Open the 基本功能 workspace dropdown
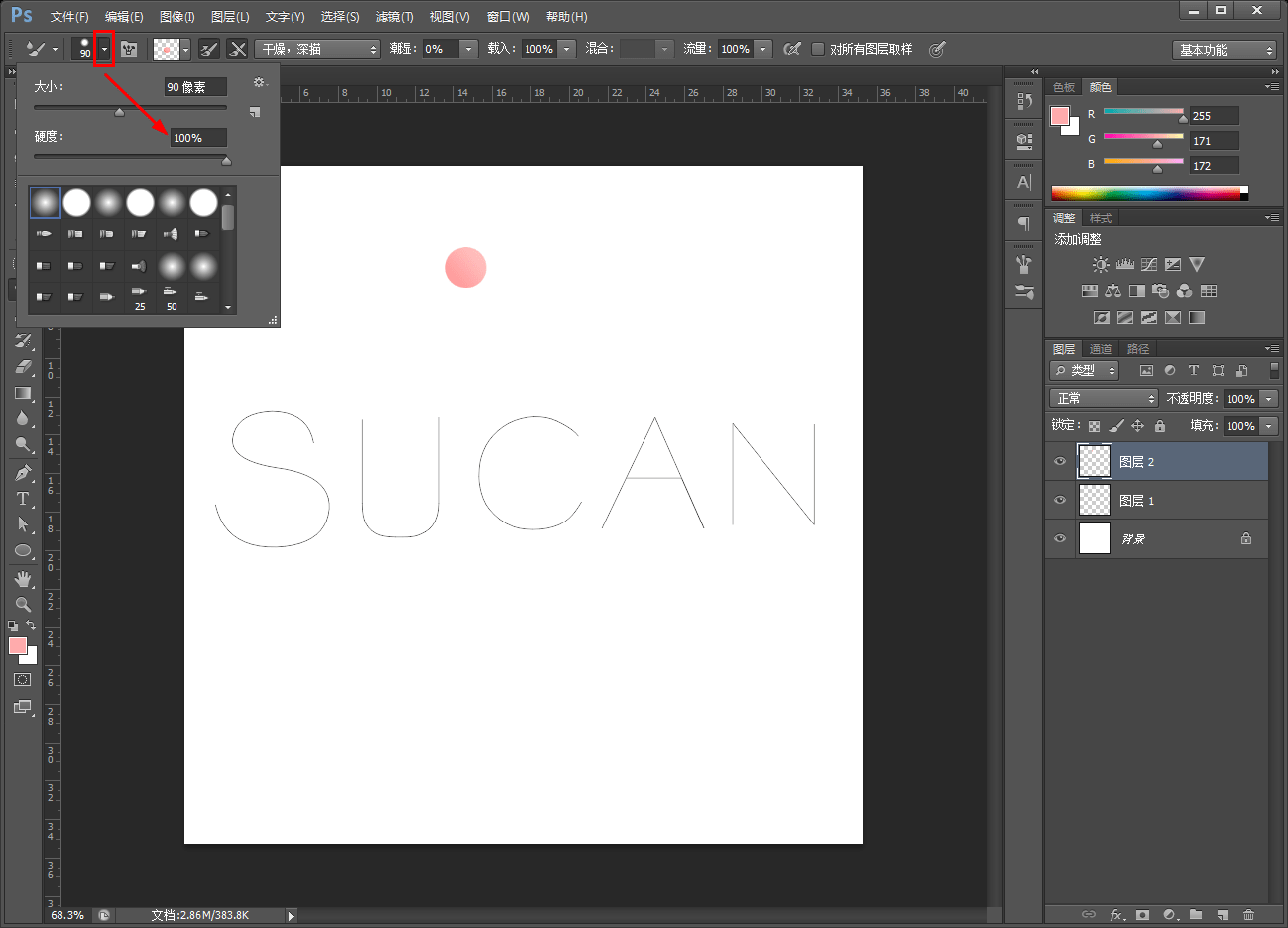This screenshot has height=928, width=1288. pyautogui.click(x=1226, y=50)
